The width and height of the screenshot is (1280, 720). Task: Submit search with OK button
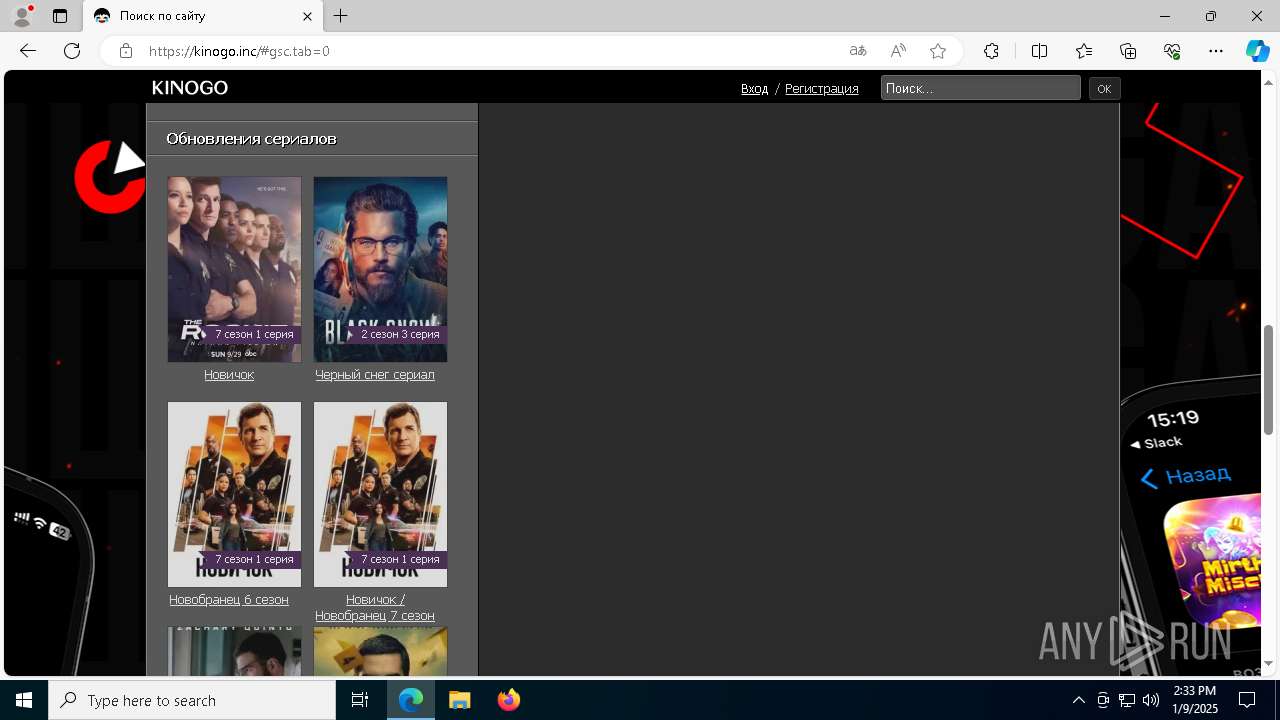tap(1104, 89)
